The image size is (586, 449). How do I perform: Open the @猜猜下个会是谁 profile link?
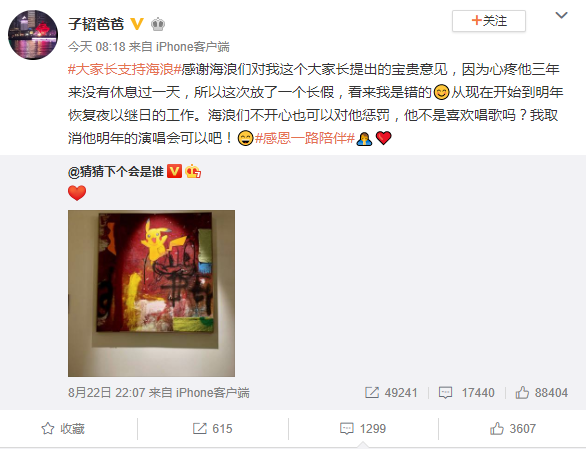coord(116,172)
